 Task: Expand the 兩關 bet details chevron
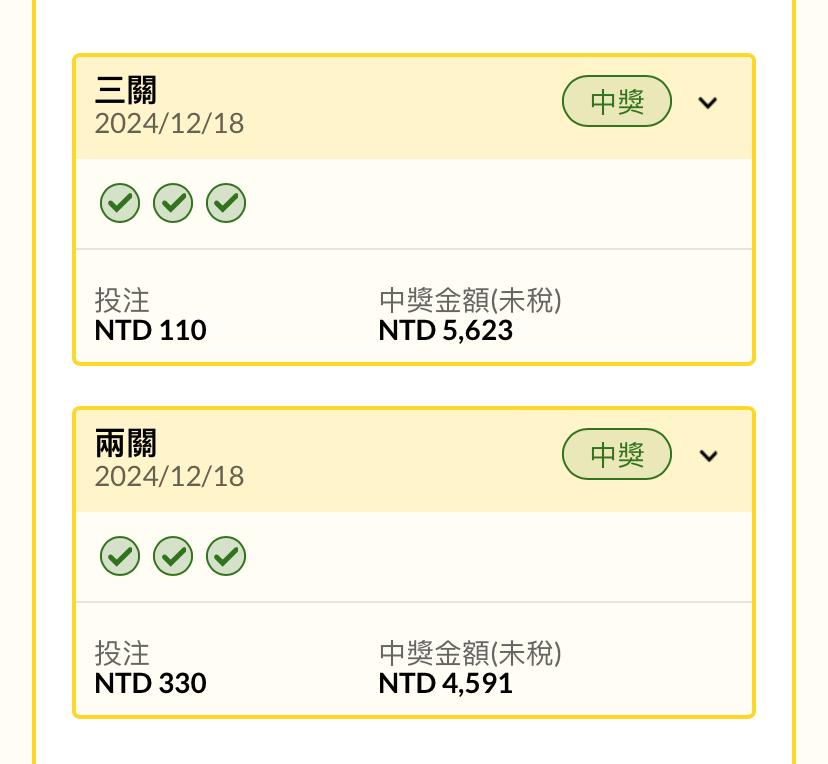click(x=708, y=455)
